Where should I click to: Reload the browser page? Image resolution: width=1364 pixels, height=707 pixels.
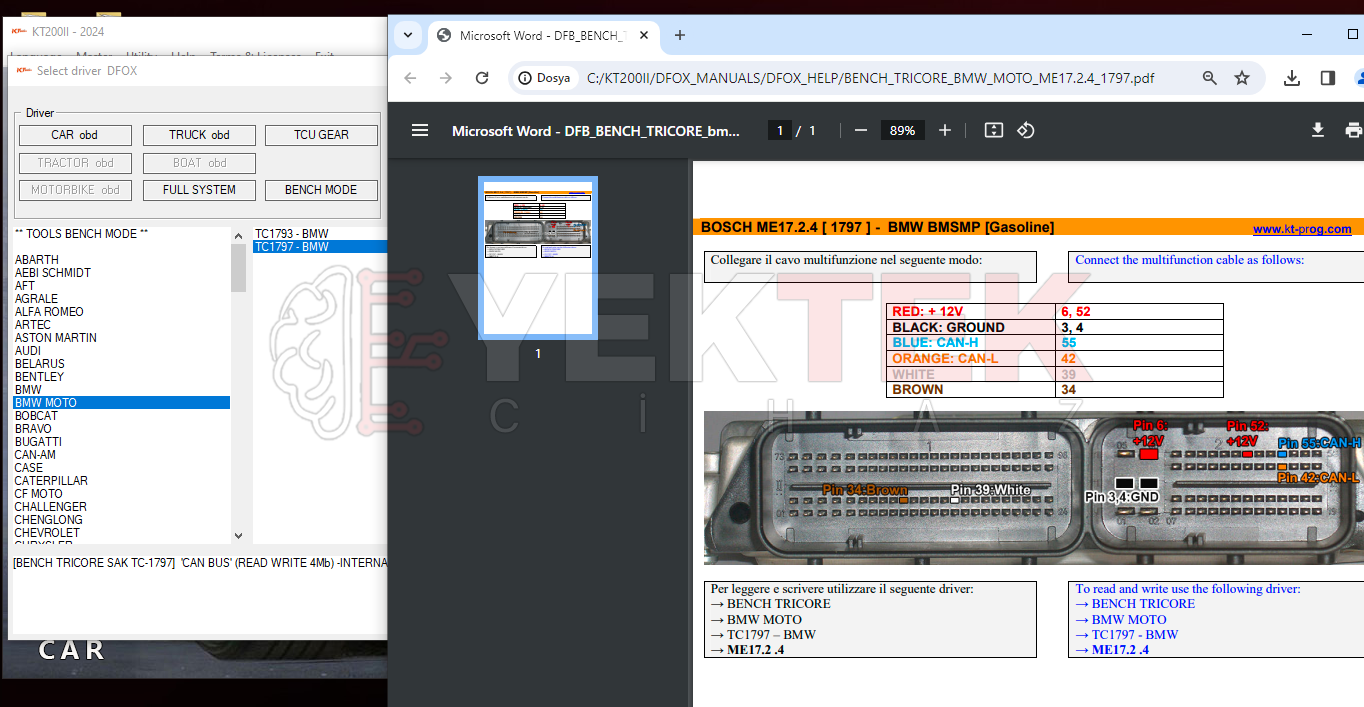click(x=482, y=78)
